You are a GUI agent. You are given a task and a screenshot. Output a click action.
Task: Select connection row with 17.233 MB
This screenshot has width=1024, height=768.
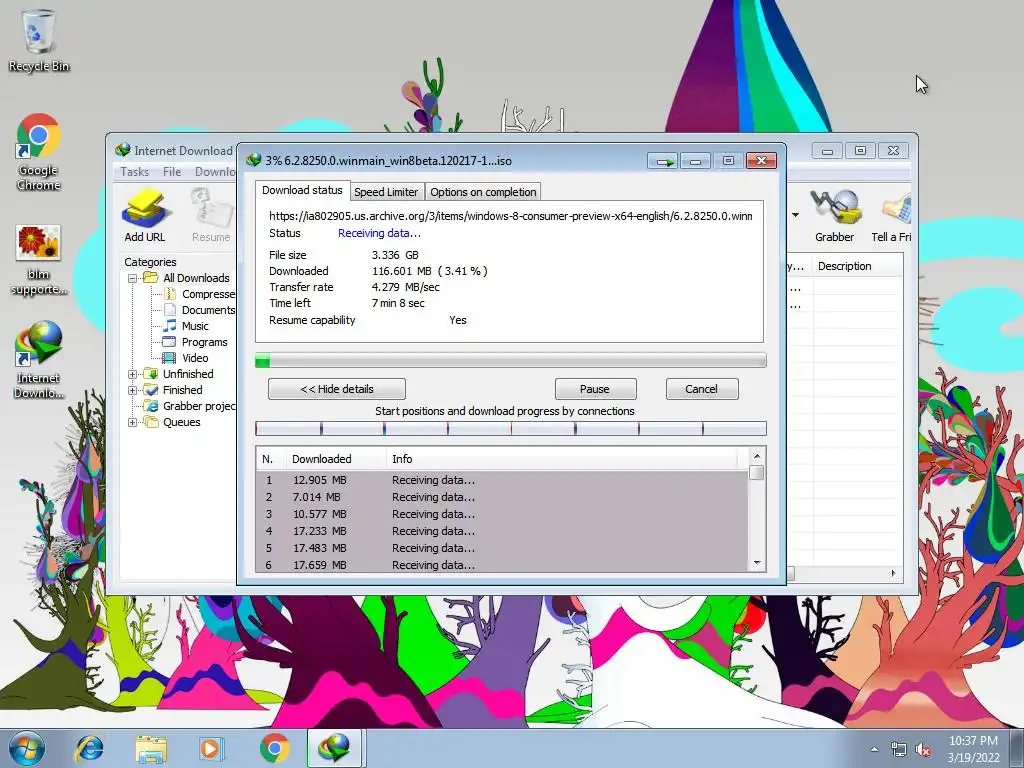pos(502,531)
